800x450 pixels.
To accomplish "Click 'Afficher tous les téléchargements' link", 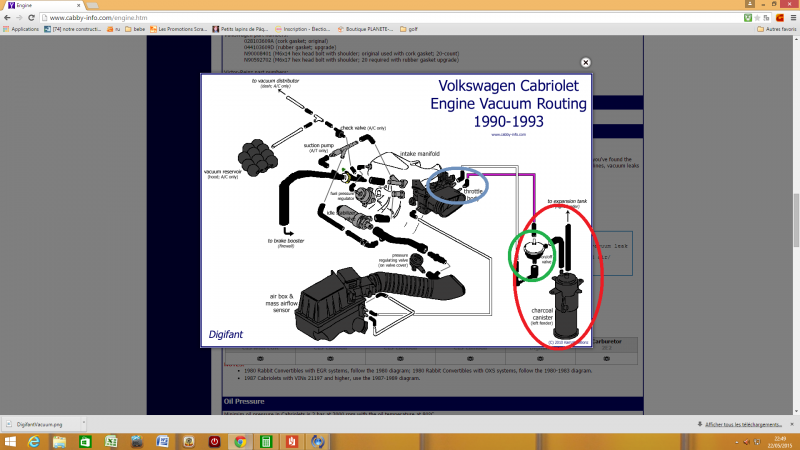I will pos(743,424).
